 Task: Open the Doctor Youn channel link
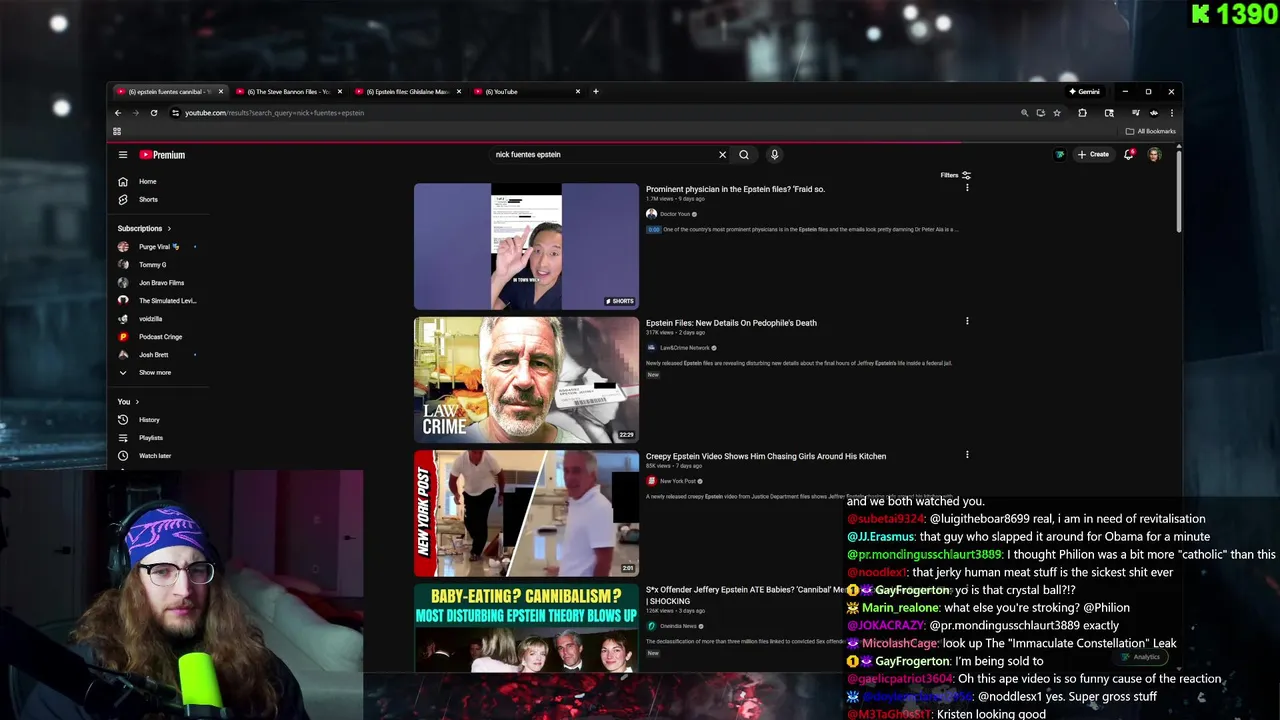pos(675,214)
